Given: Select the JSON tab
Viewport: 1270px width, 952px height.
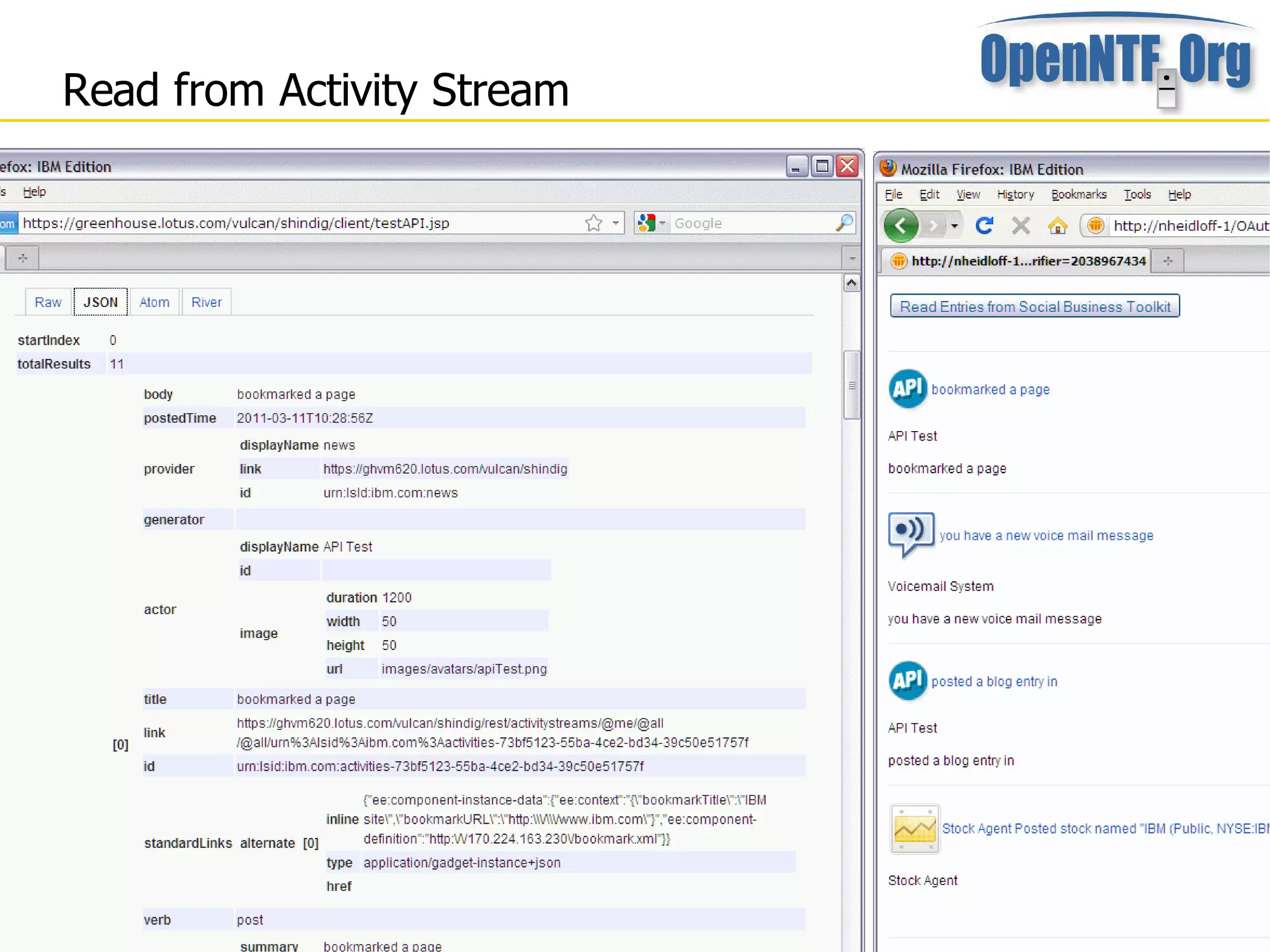Looking at the screenshot, I should tap(100, 302).
